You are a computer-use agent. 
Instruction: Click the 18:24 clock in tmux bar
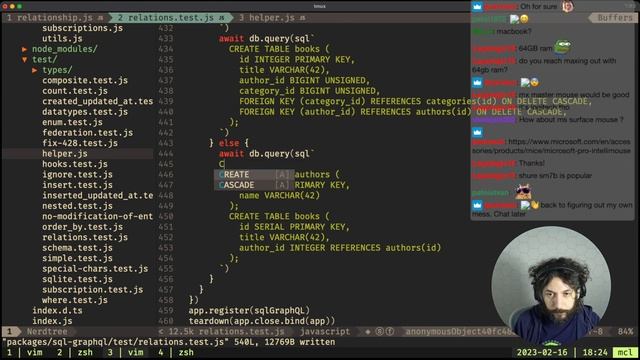point(595,352)
